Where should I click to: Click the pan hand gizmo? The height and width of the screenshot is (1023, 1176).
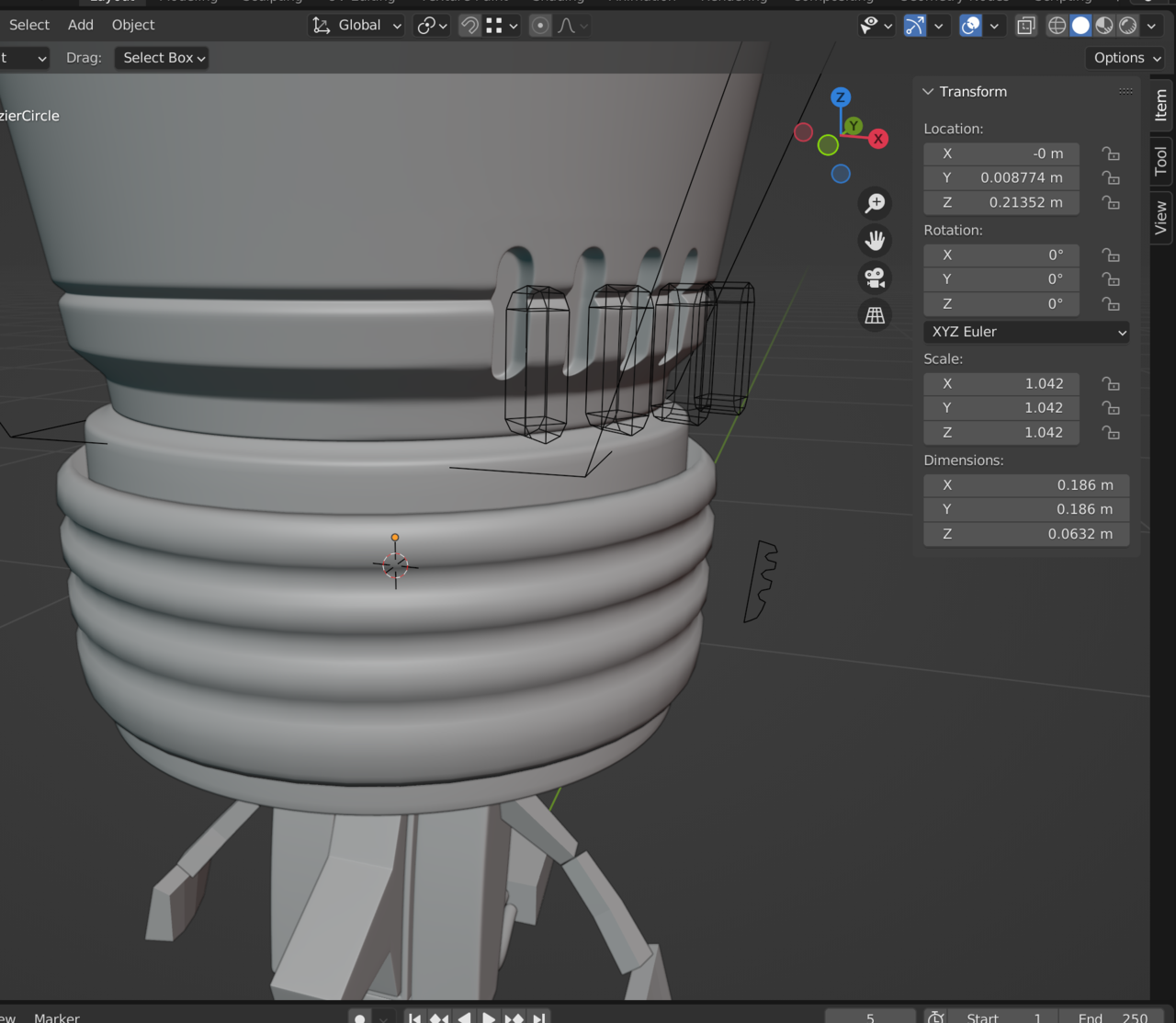(874, 240)
